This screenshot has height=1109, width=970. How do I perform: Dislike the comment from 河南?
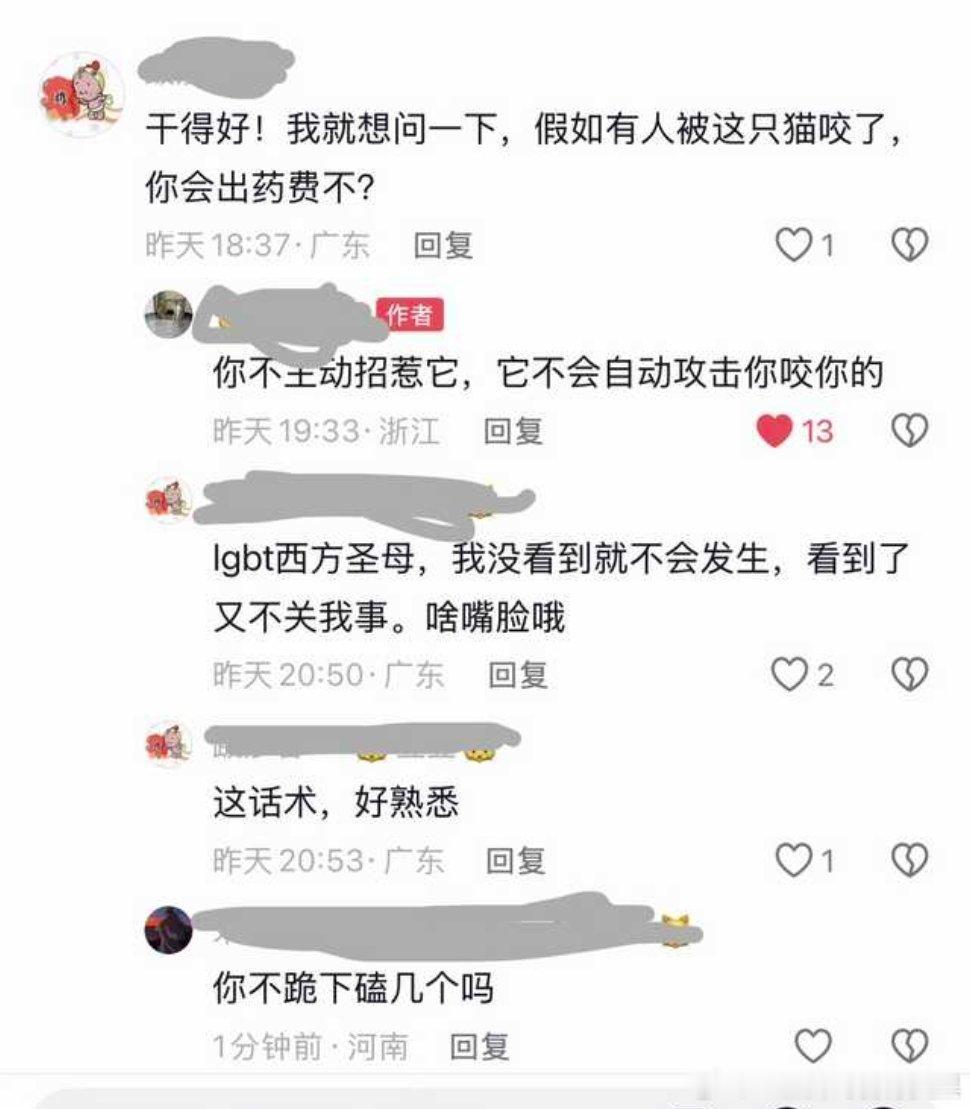point(909,1045)
